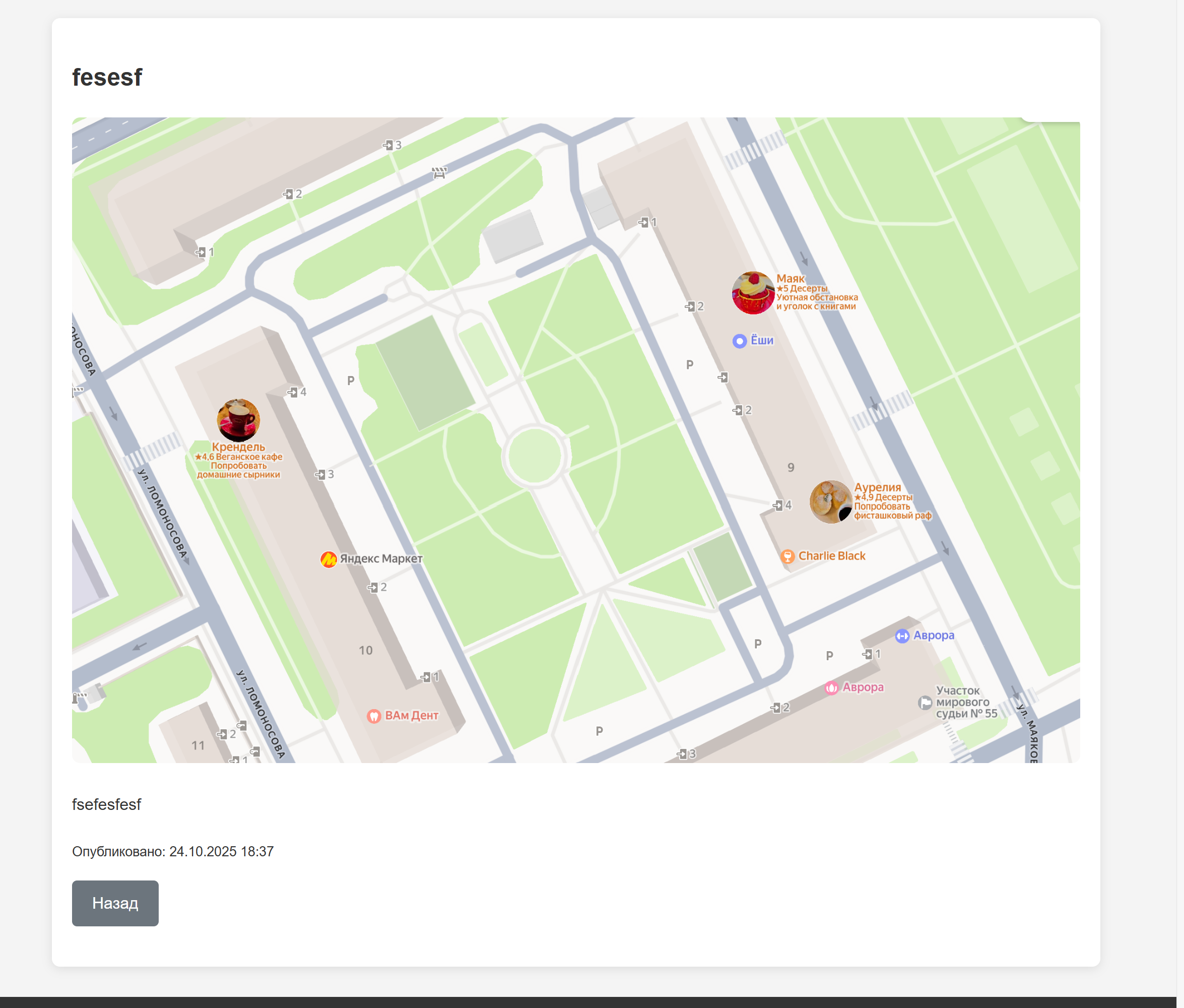This screenshot has height=1008, width=1184.
Task: Click the Маяк place name label
Action: tap(790, 278)
